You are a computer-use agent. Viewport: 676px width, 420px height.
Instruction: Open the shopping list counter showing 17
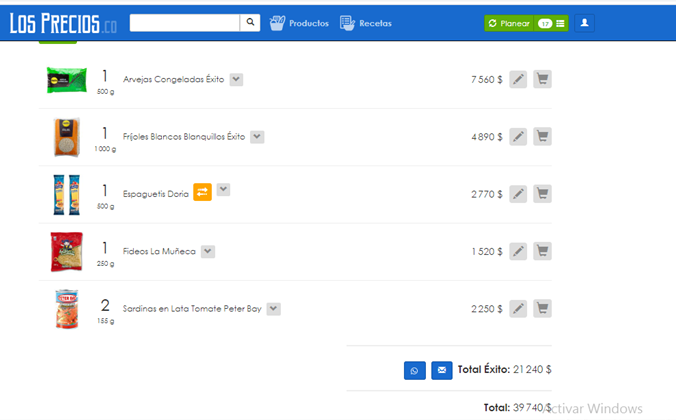pyautogui.click(x=551, y=23)
